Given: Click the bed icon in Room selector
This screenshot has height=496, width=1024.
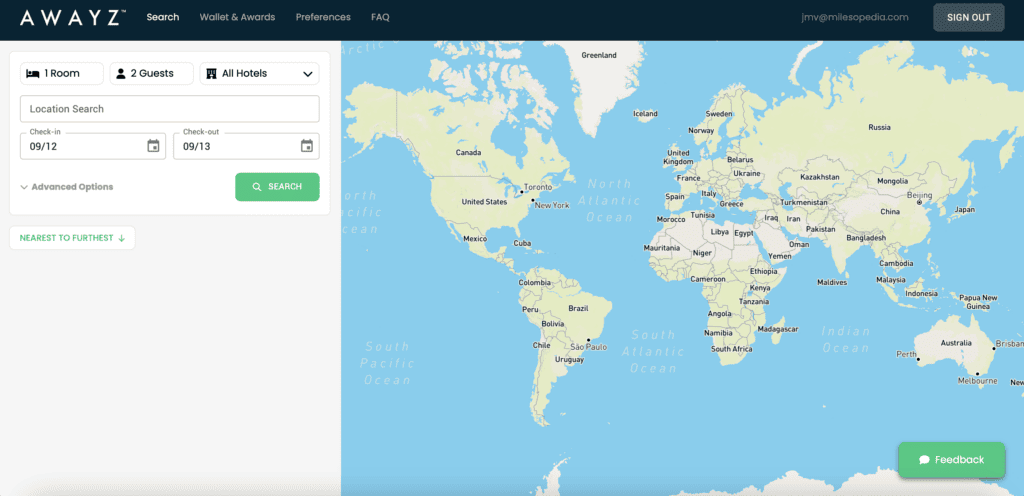Looking at the screenshot, I should 33,73.
